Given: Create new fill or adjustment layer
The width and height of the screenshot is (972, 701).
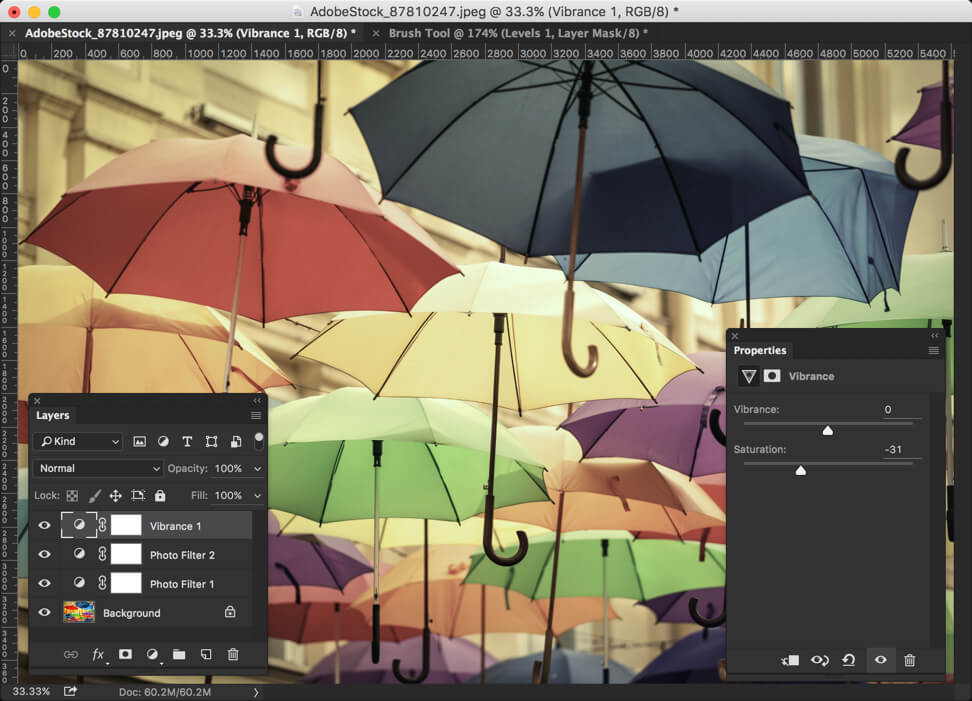Looking at the screenshot, I should pyautogui.click(x=152, y=655).
